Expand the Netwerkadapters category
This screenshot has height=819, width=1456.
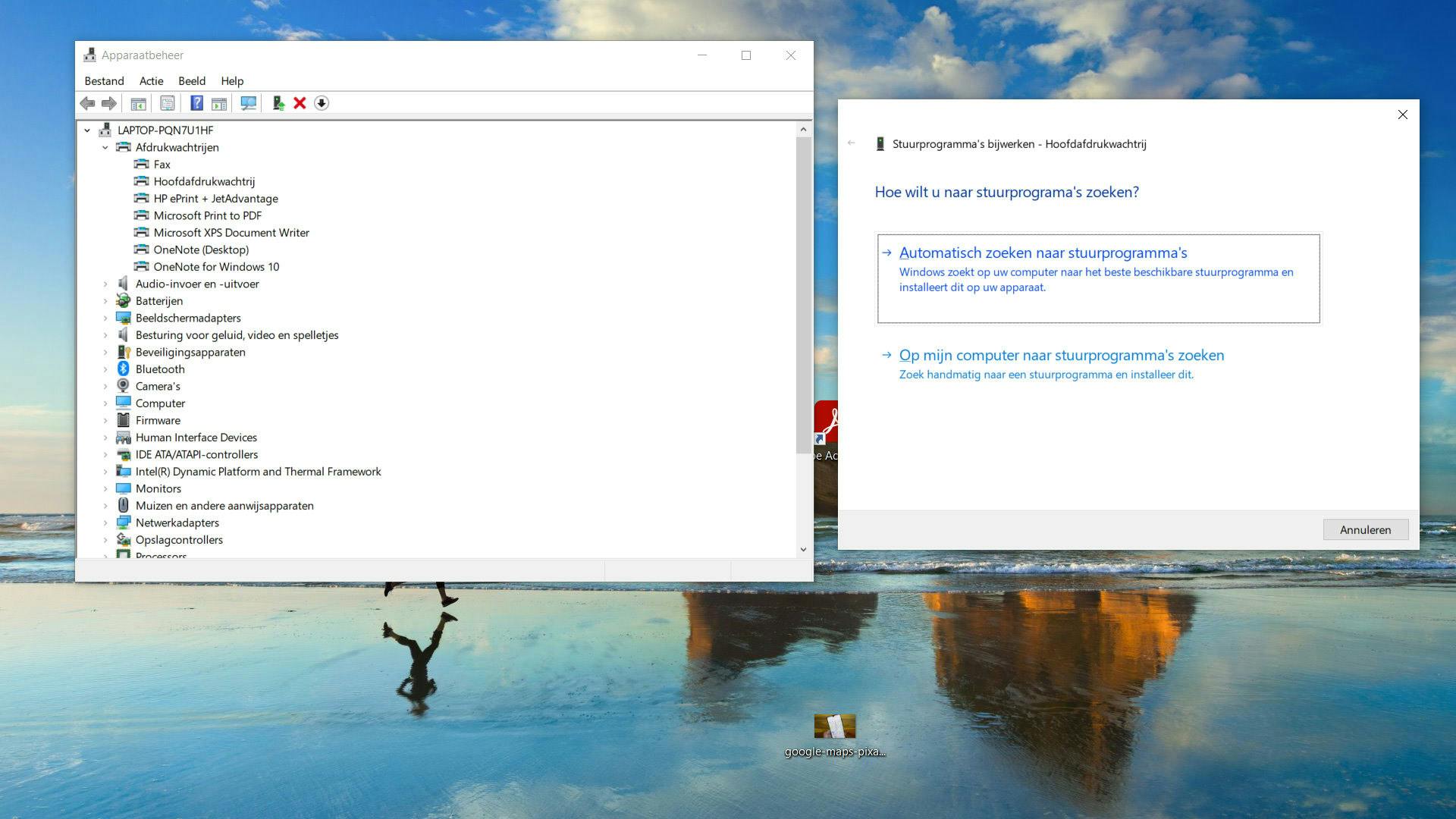(x=105, y=523)
